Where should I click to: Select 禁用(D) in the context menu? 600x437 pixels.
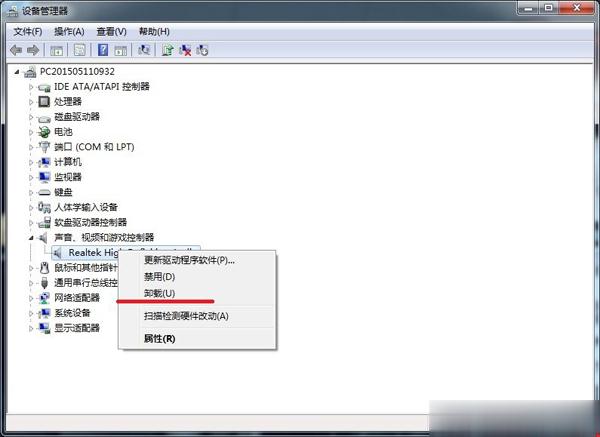click(160, 276)
